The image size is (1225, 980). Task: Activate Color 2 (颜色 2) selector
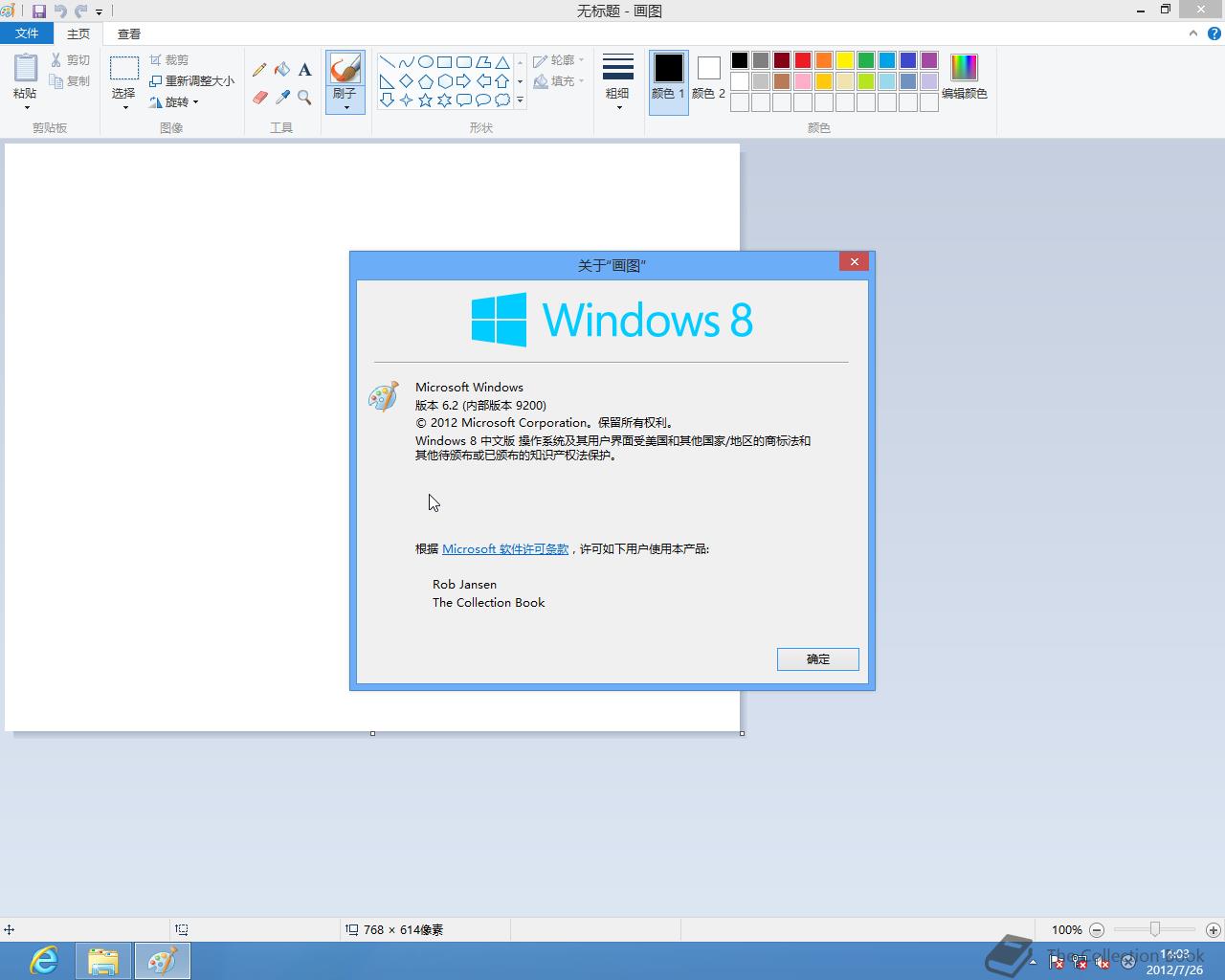tap(708, 82)
